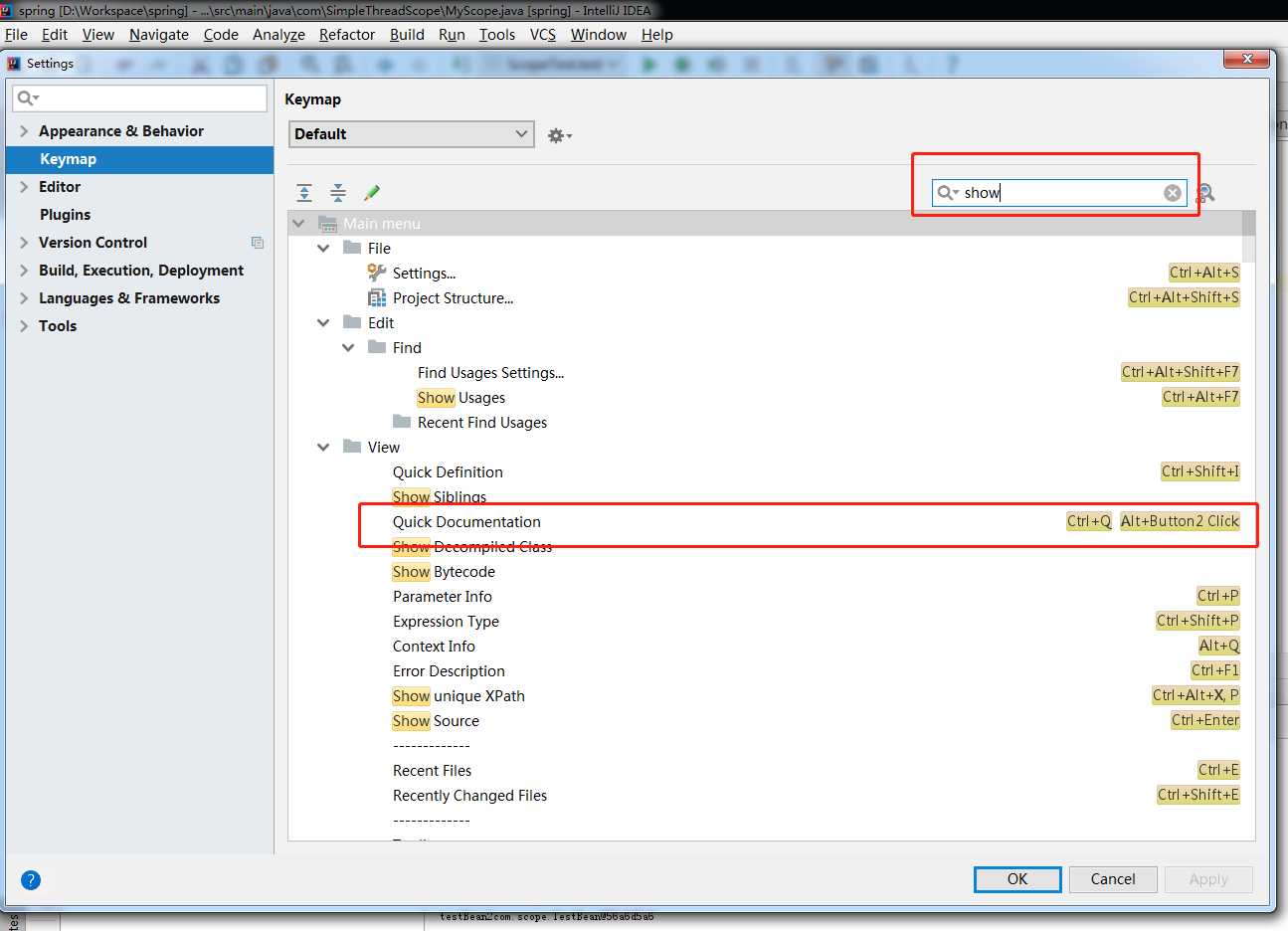Click the Find Actions by Shortcut icon
The height and width of the screenshot is (931, 1288).
click(x=1205, y=193)
